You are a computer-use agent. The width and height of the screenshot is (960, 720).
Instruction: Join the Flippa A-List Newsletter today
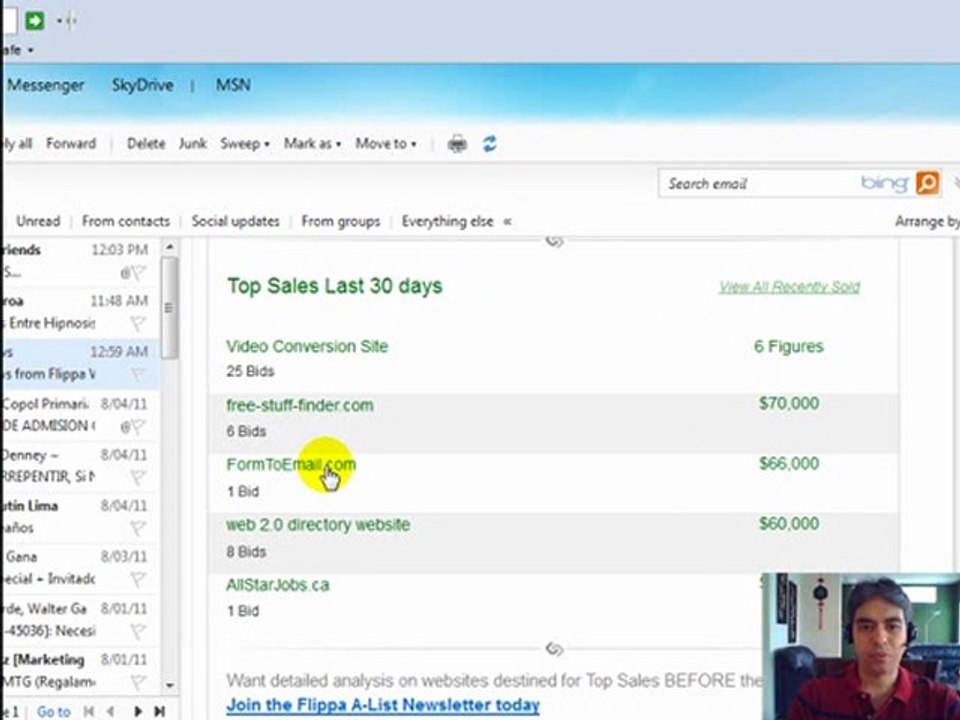pos(383,705)
